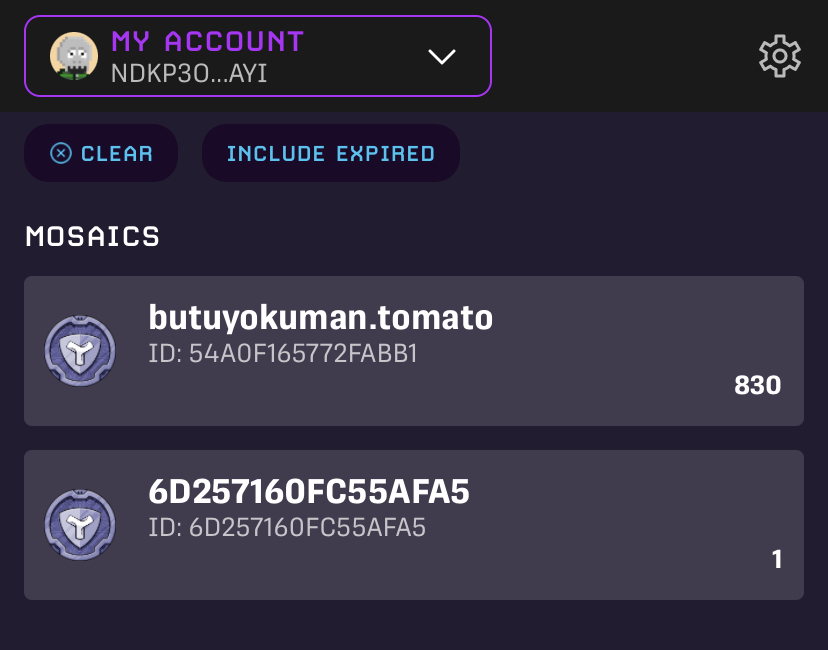This screenshot has height=650, width=828.
Task: Open the butuyokuman.tomato mosaic name
Action: [x=320, y=318]
